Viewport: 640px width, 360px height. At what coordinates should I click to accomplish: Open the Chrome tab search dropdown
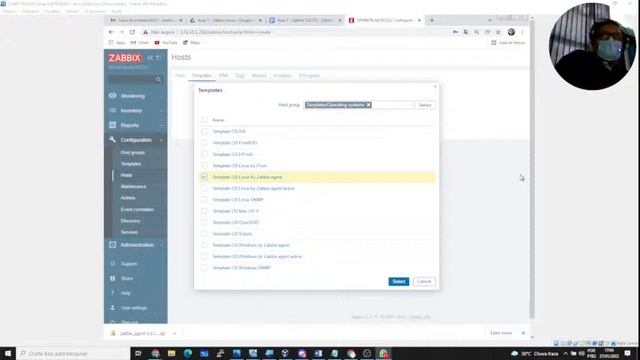[x=490, y=20]
